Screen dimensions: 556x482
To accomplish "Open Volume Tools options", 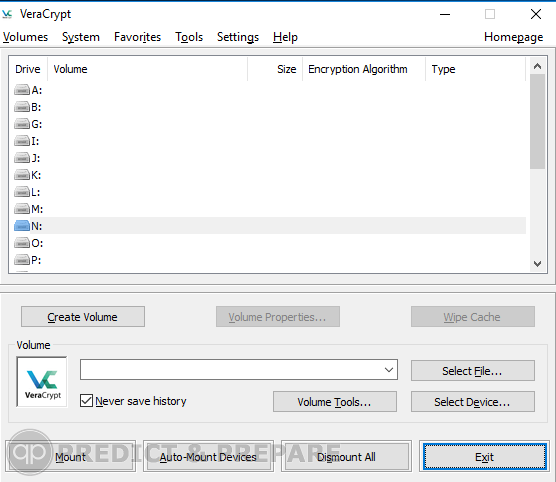I will [x=335, y=402].
